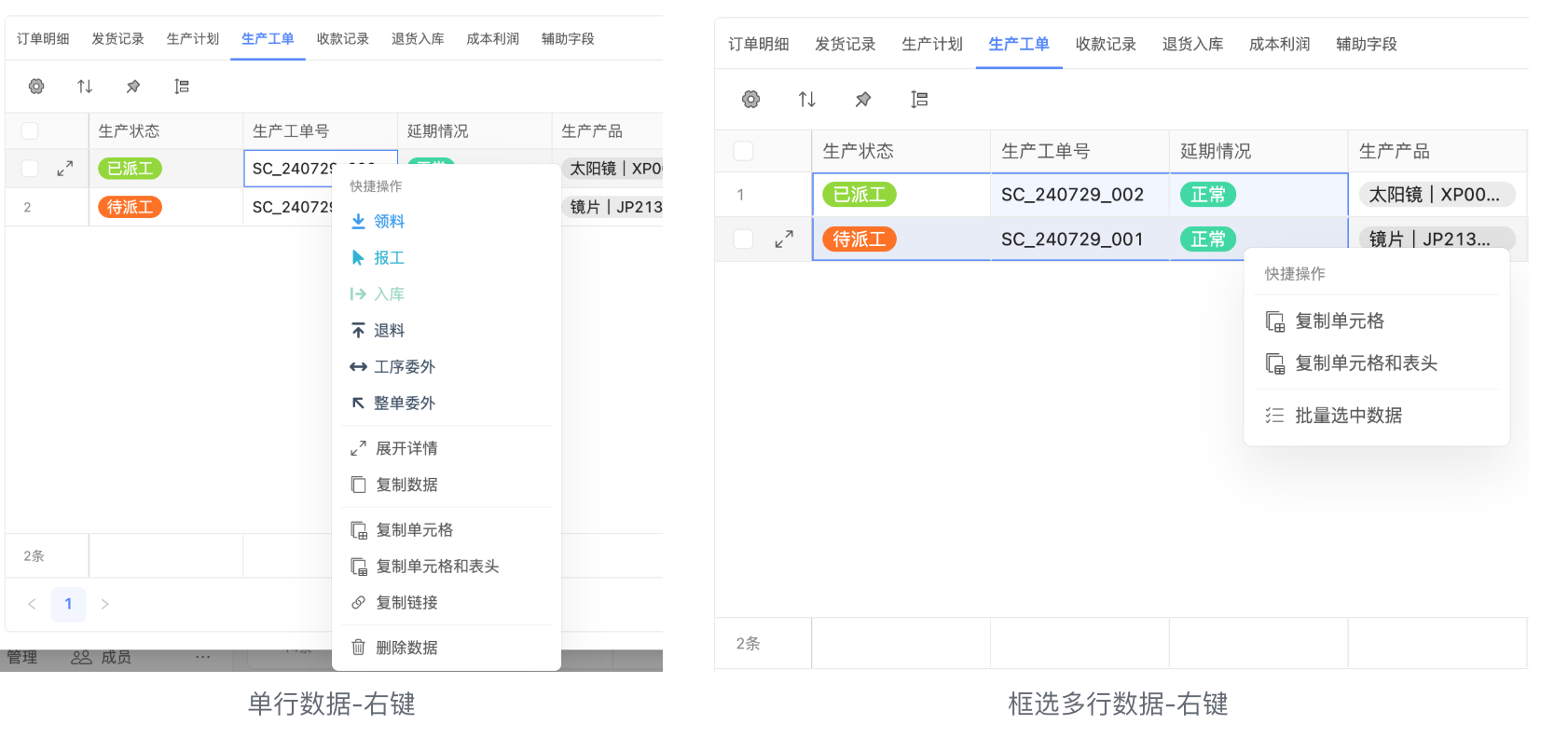Image resolution: width=1568 pixels, height=738 pixels.
Task: Click the row-height icon in right panel toolbar
Action: click(x=919, y=99)
